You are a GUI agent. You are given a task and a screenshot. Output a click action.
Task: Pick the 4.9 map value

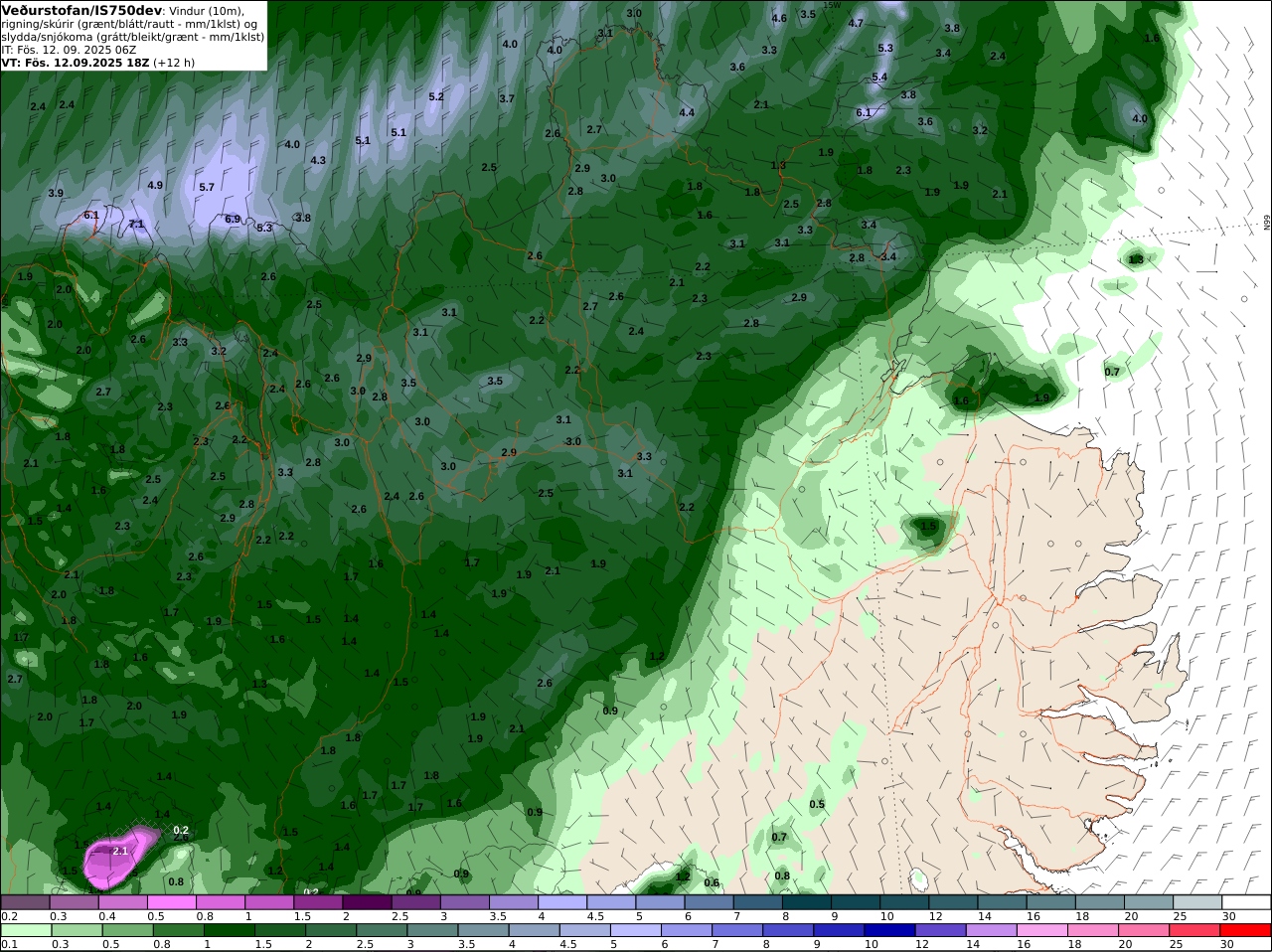155,185
